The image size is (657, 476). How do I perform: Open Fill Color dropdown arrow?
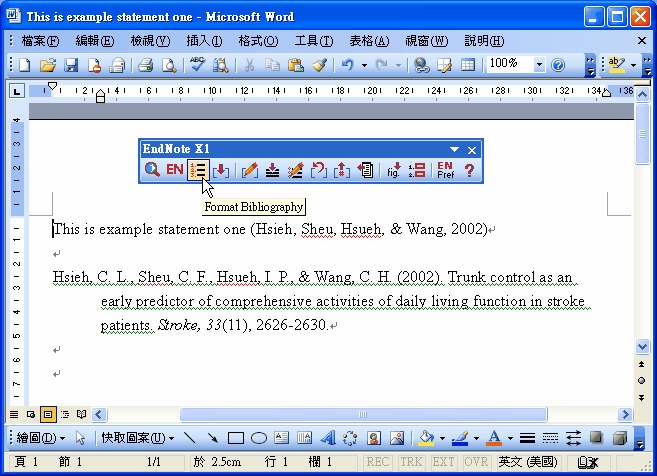[442, 438]
